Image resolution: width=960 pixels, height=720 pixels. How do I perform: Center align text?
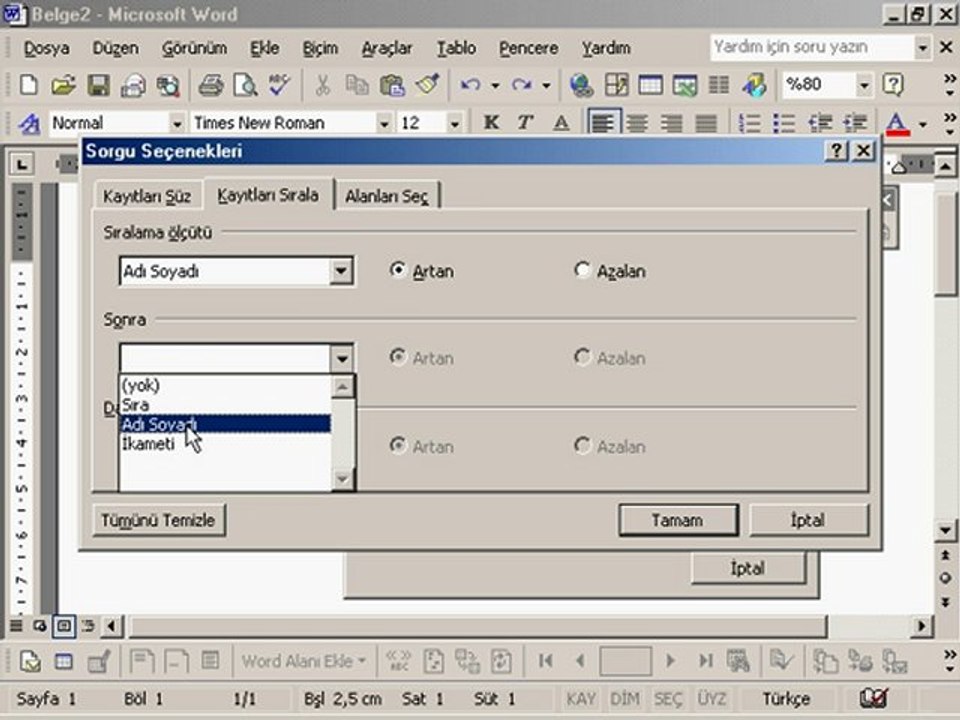637,123
